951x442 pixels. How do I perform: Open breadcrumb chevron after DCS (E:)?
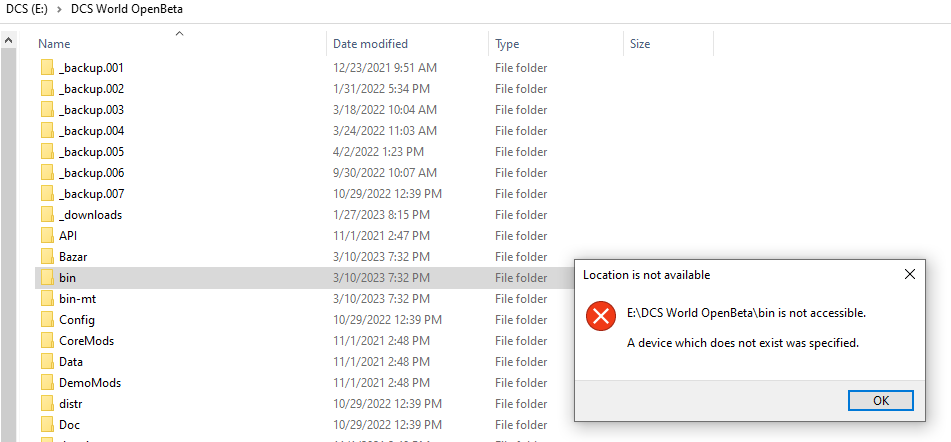(x=59, y=9)
